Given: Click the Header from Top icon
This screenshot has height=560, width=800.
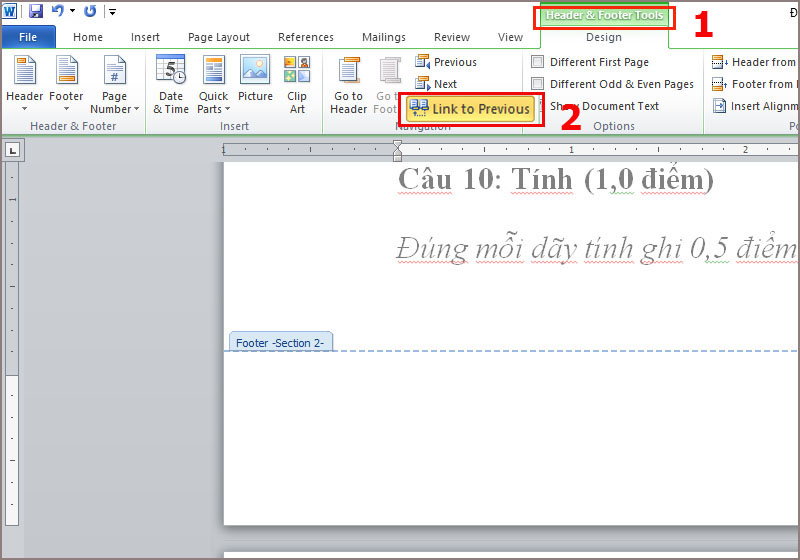Looking at the screenshot, I should tap(719, 62).
